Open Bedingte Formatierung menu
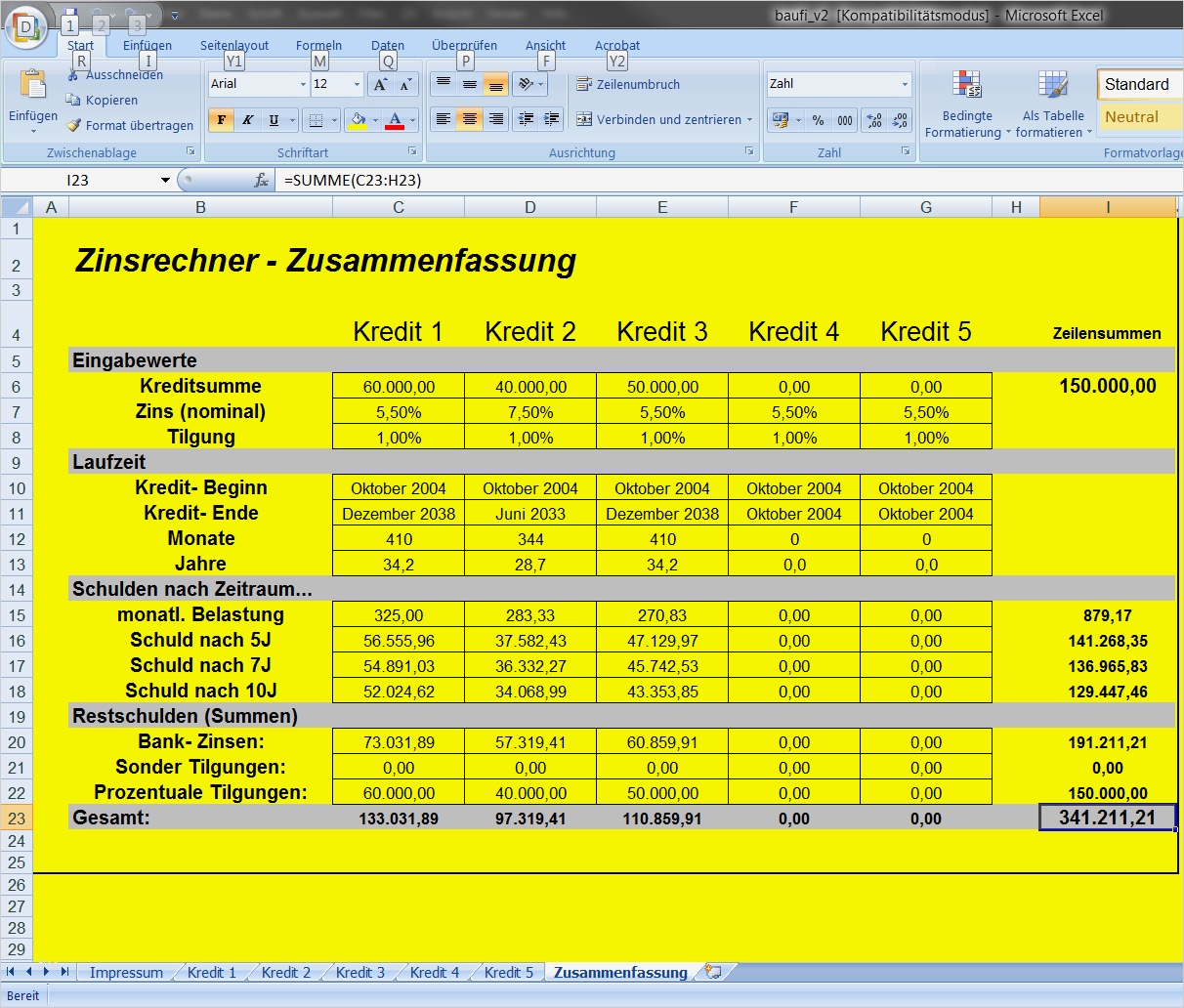Screen dimensions: 1184x1008 point(966,104)
